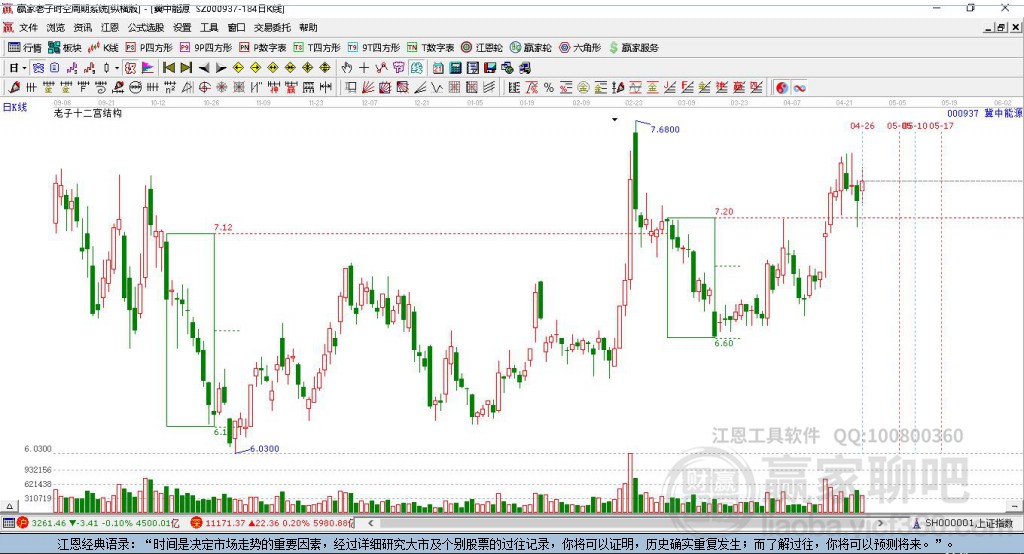Select the crosshair plus cursor tool
1024x554 pixels.
point(364,68)
